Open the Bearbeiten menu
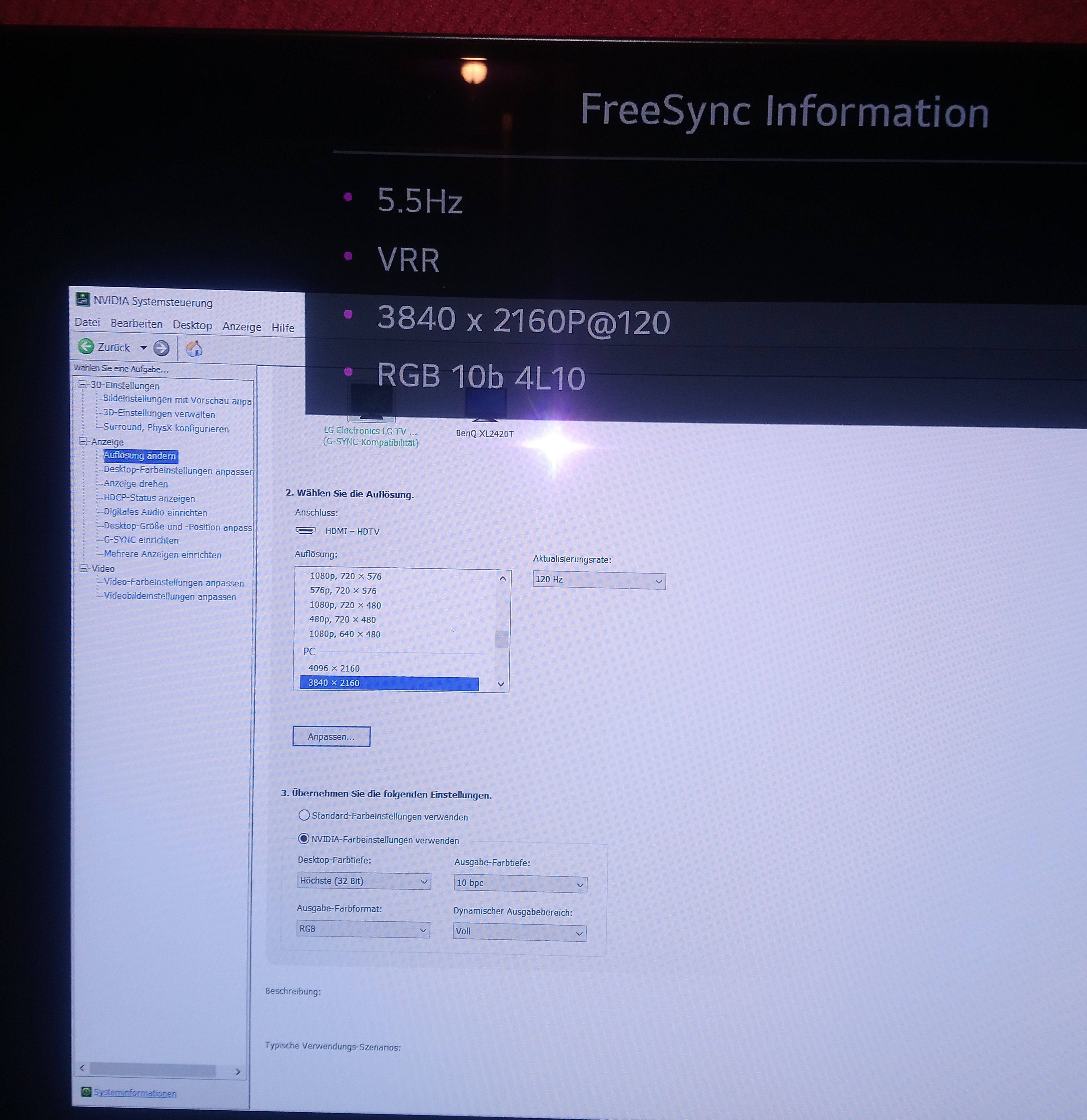 [x=137, y=323]
